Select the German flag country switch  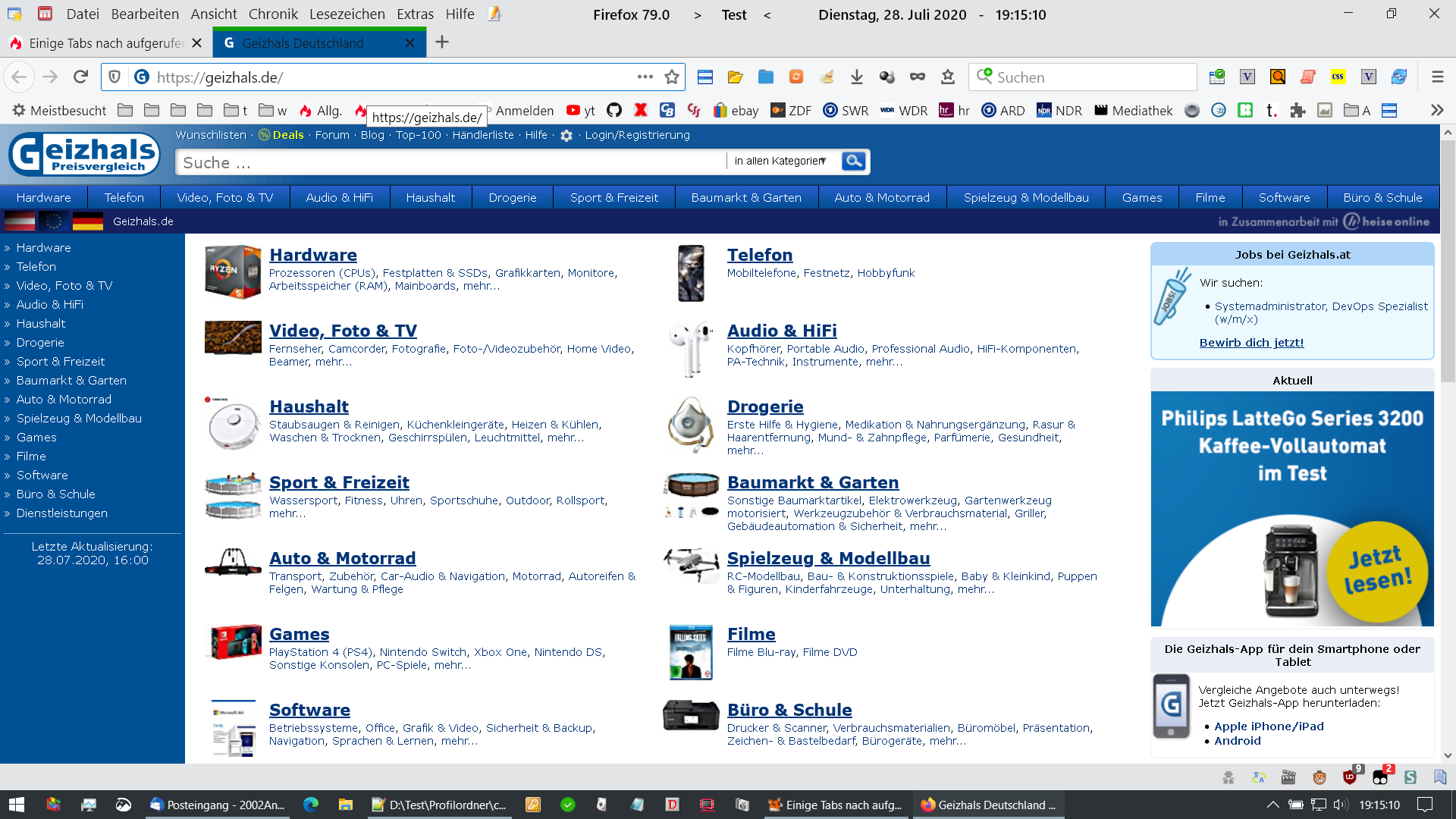[x=87, y=221]
